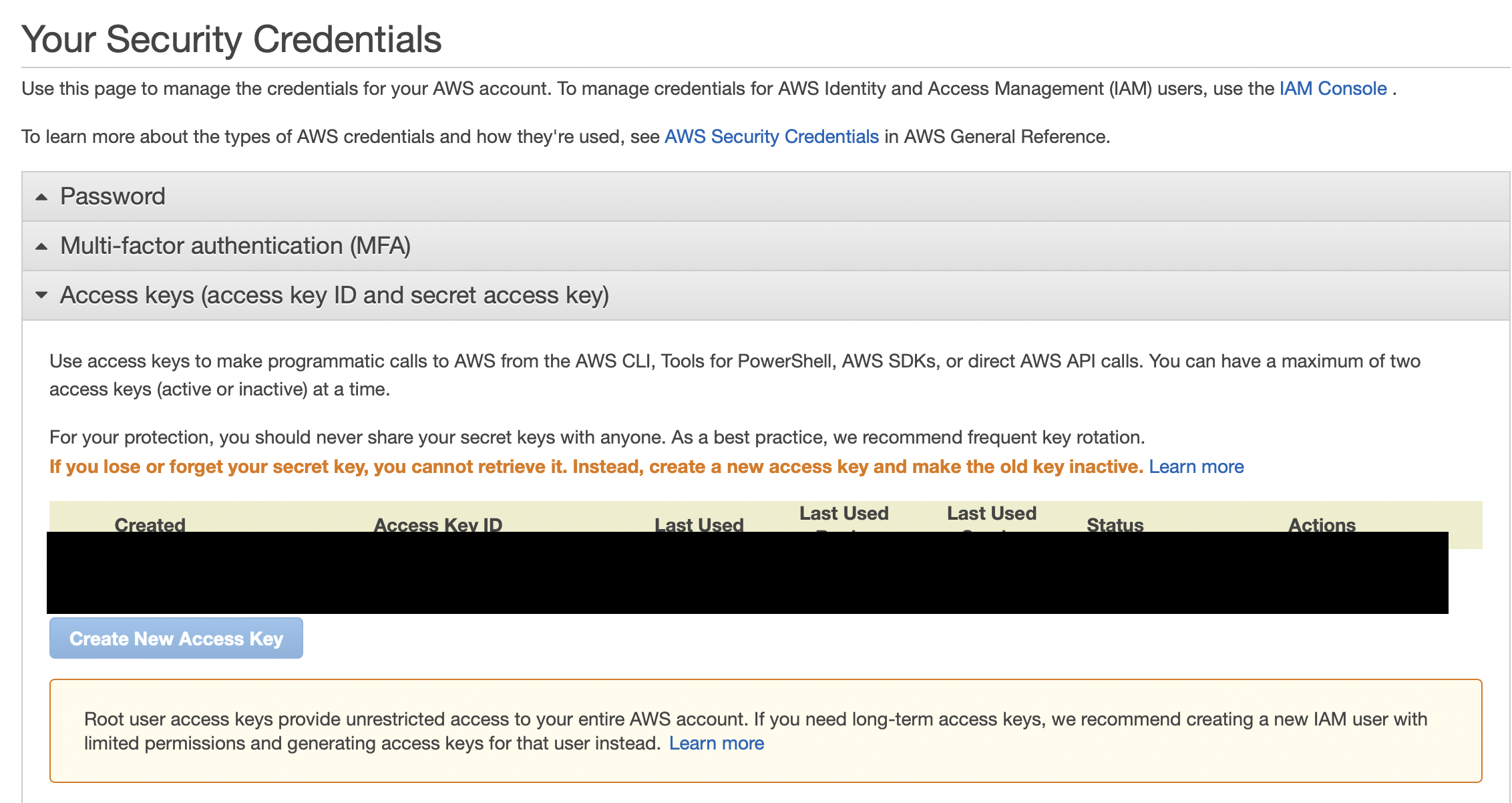Collapse the Access keys section header

click(334, 295)
